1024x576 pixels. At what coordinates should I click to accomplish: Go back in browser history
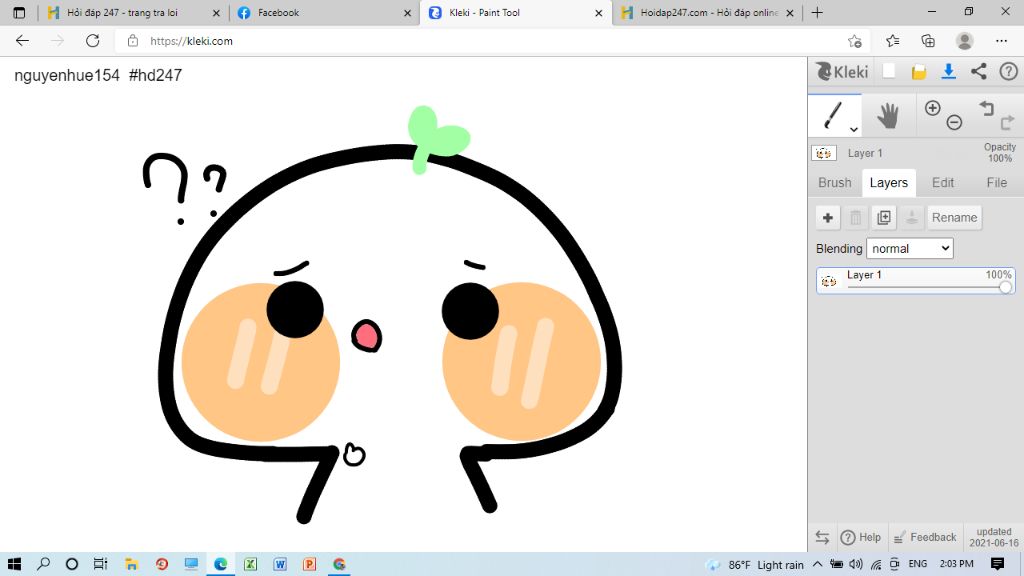pyautogui.click(x=22, y=40)
